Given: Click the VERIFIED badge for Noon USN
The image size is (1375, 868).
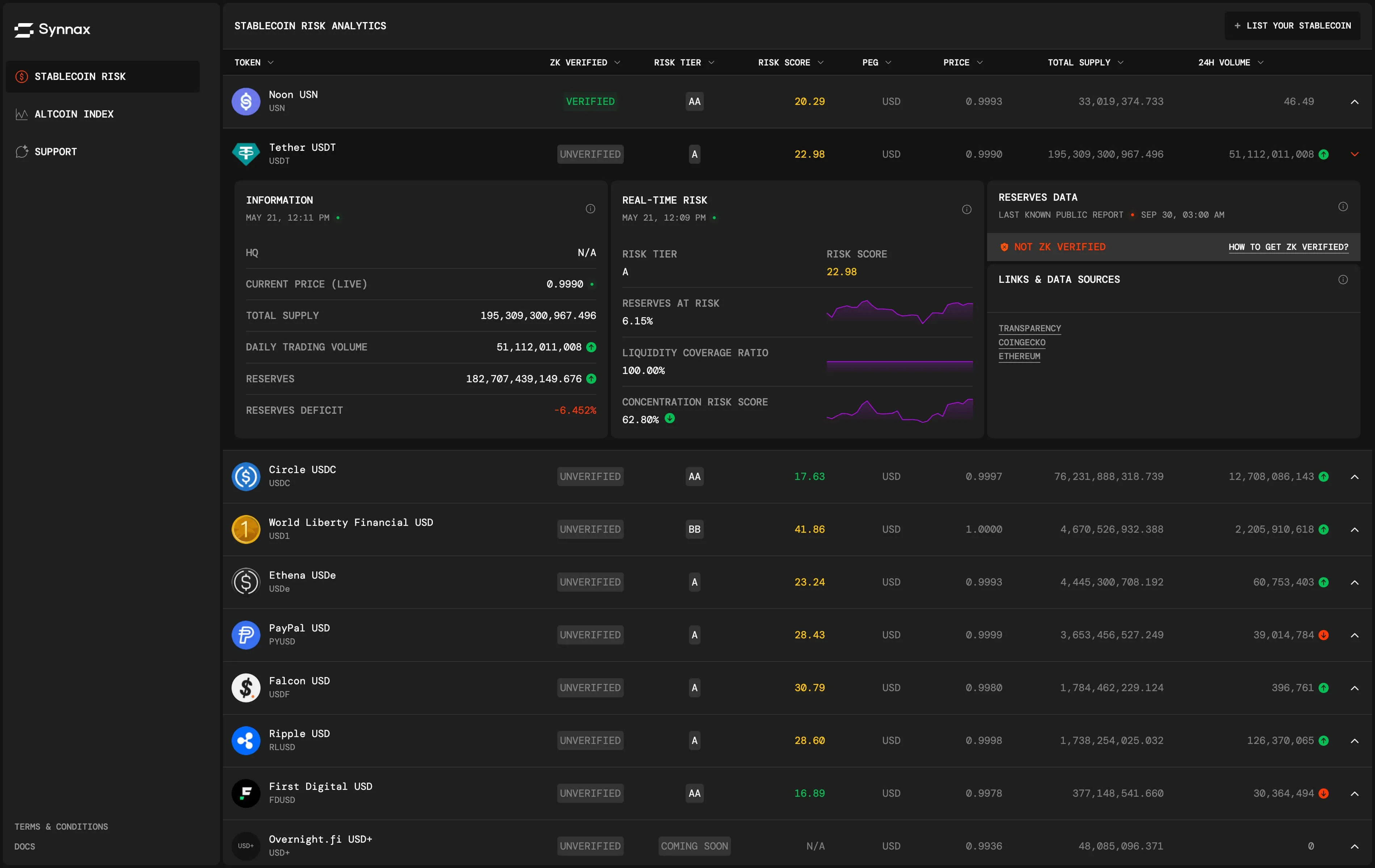Looking at the screenshot, I should (591, 102).
